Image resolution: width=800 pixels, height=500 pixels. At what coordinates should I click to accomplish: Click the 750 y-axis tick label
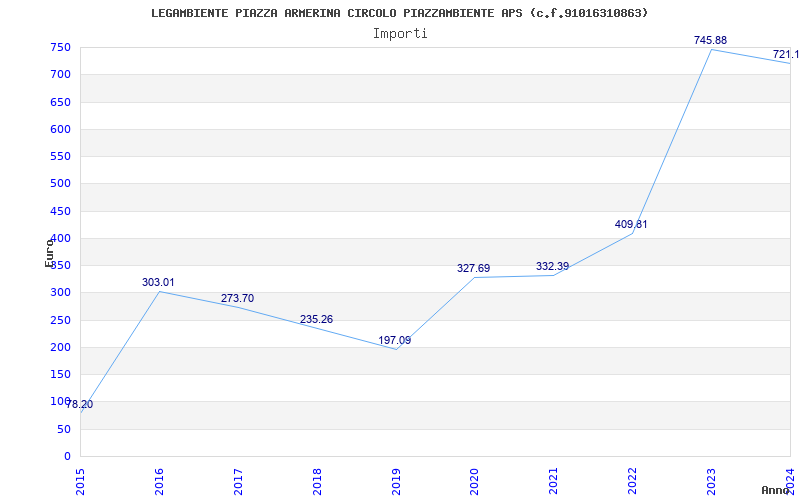60,47
